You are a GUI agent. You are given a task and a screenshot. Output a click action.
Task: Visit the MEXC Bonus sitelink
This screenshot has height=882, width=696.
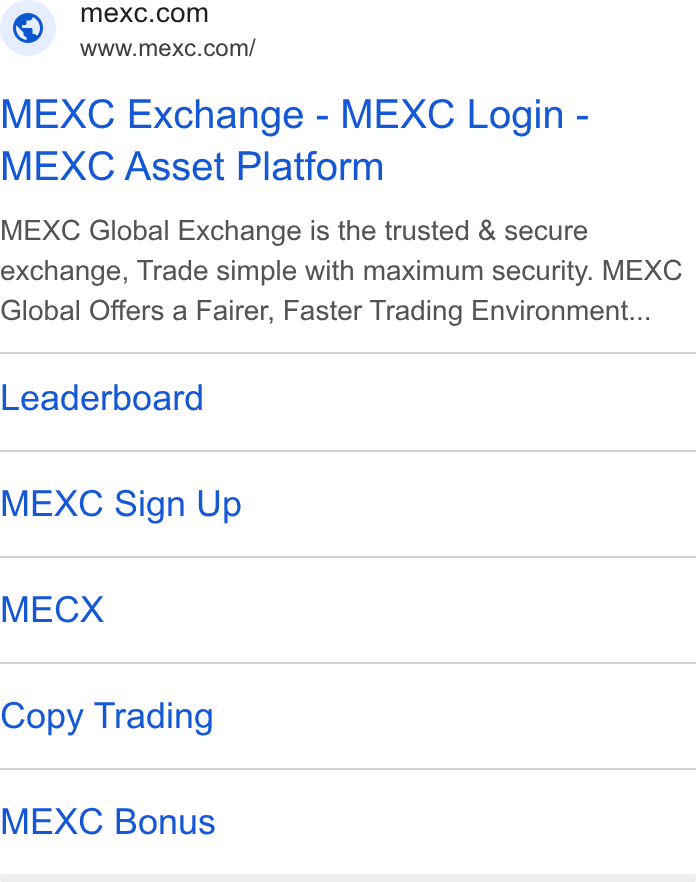pyautogui.click(x=108, y=822)
